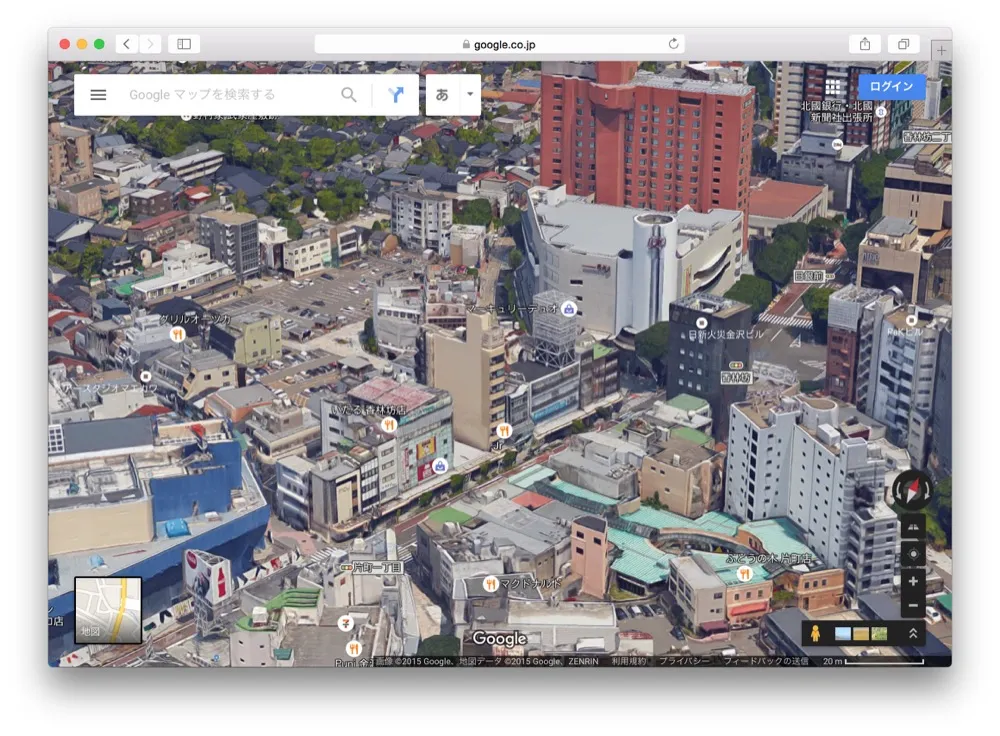
Task: Reset the map orientation using the compass
Action: point(911,491)
